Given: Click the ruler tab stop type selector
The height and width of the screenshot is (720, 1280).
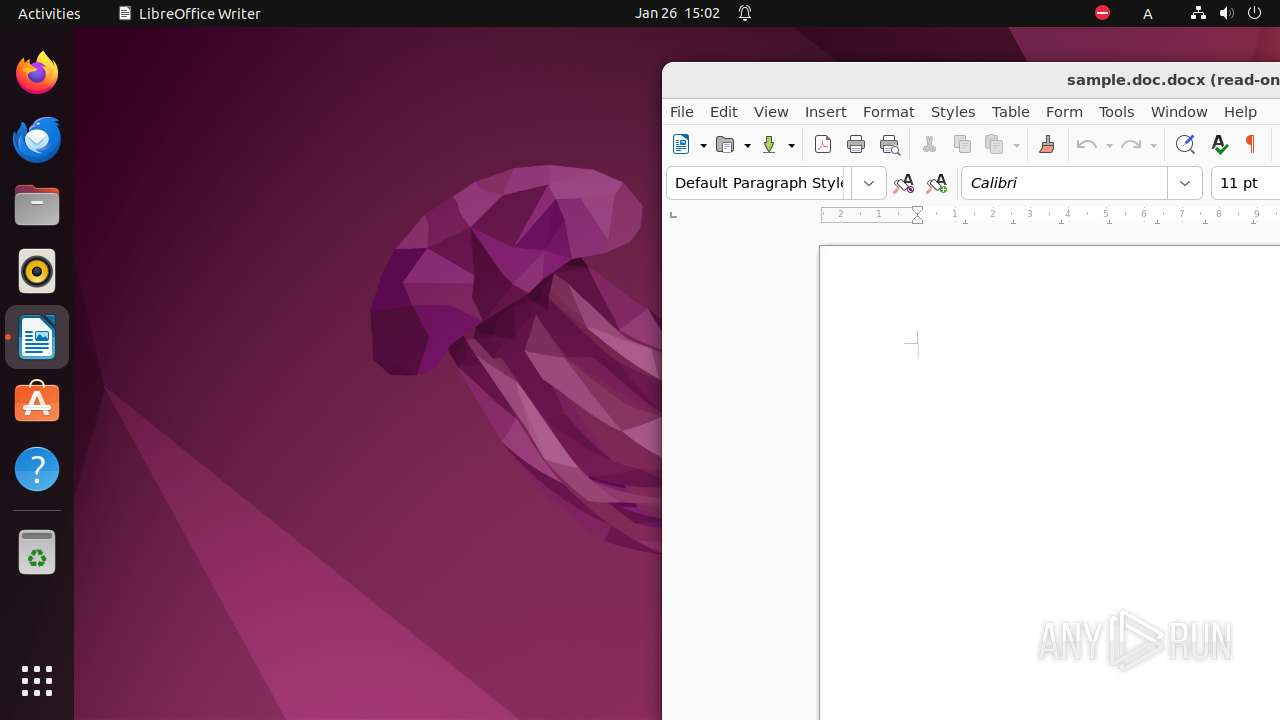Looking at the screenshot, I should pyautogui.click(x=673, y=215).
